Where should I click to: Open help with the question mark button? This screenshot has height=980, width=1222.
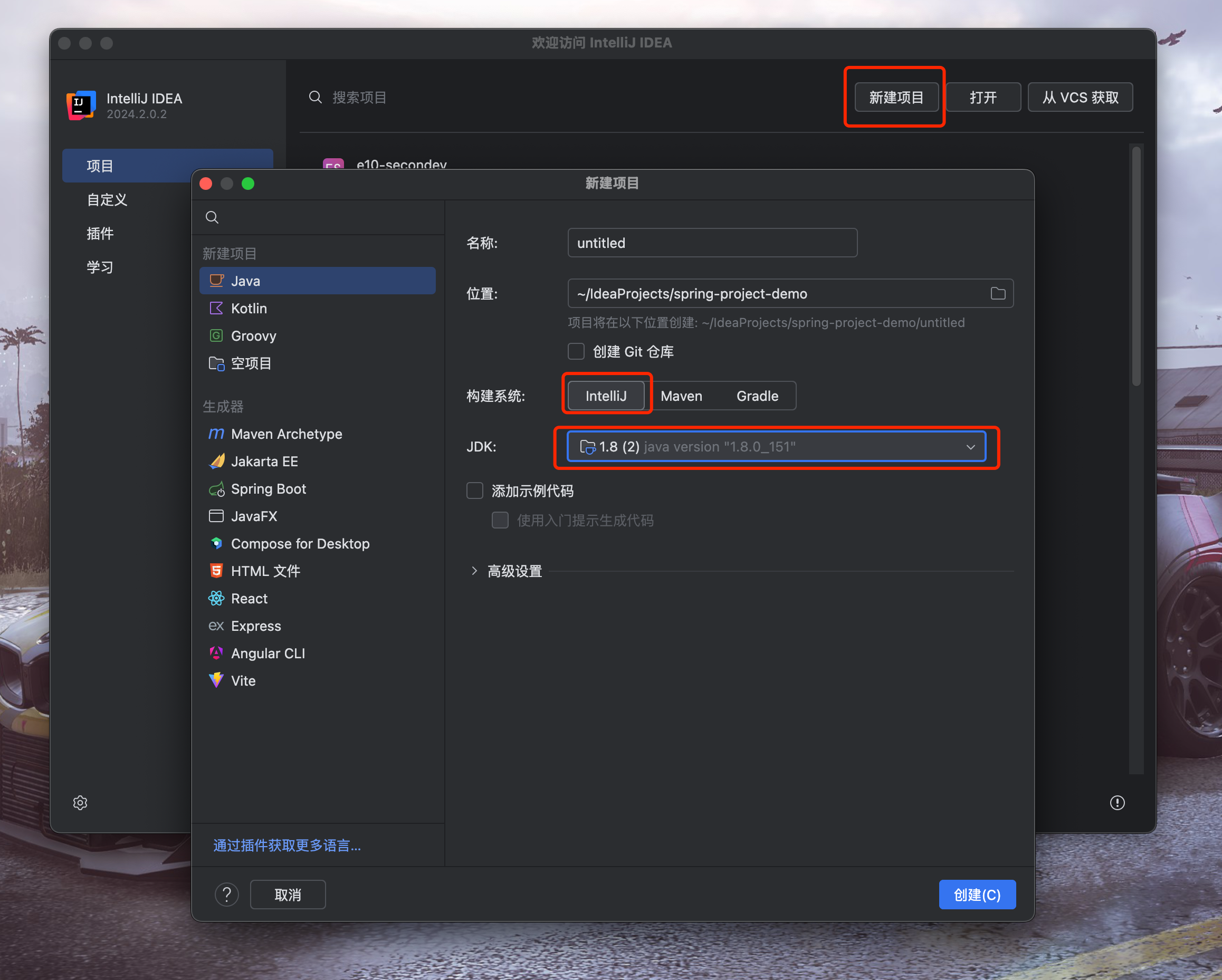(227, 895)
